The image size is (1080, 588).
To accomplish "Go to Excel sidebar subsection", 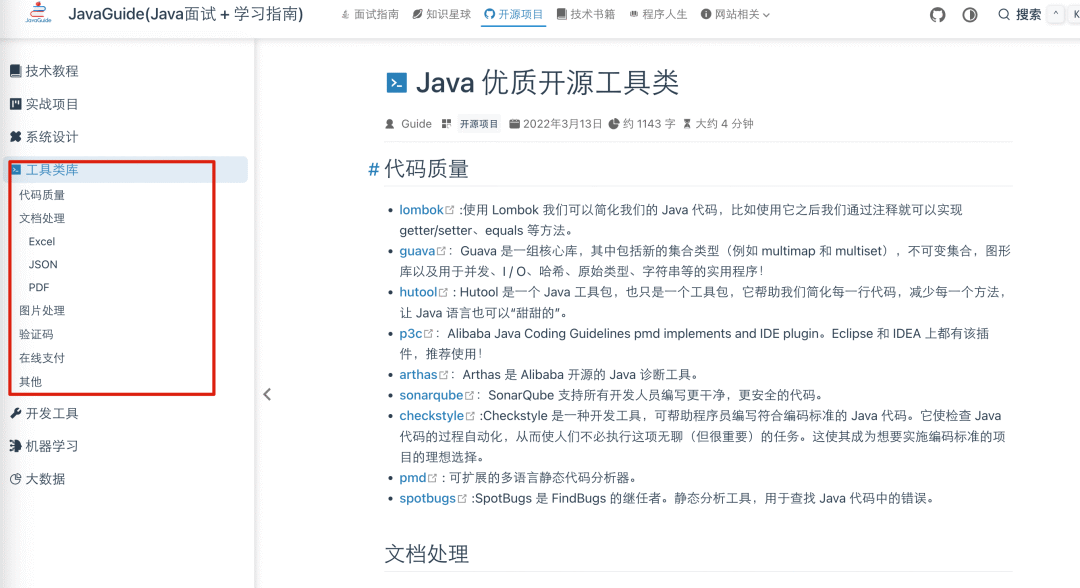I will click(x=41, y=242).
